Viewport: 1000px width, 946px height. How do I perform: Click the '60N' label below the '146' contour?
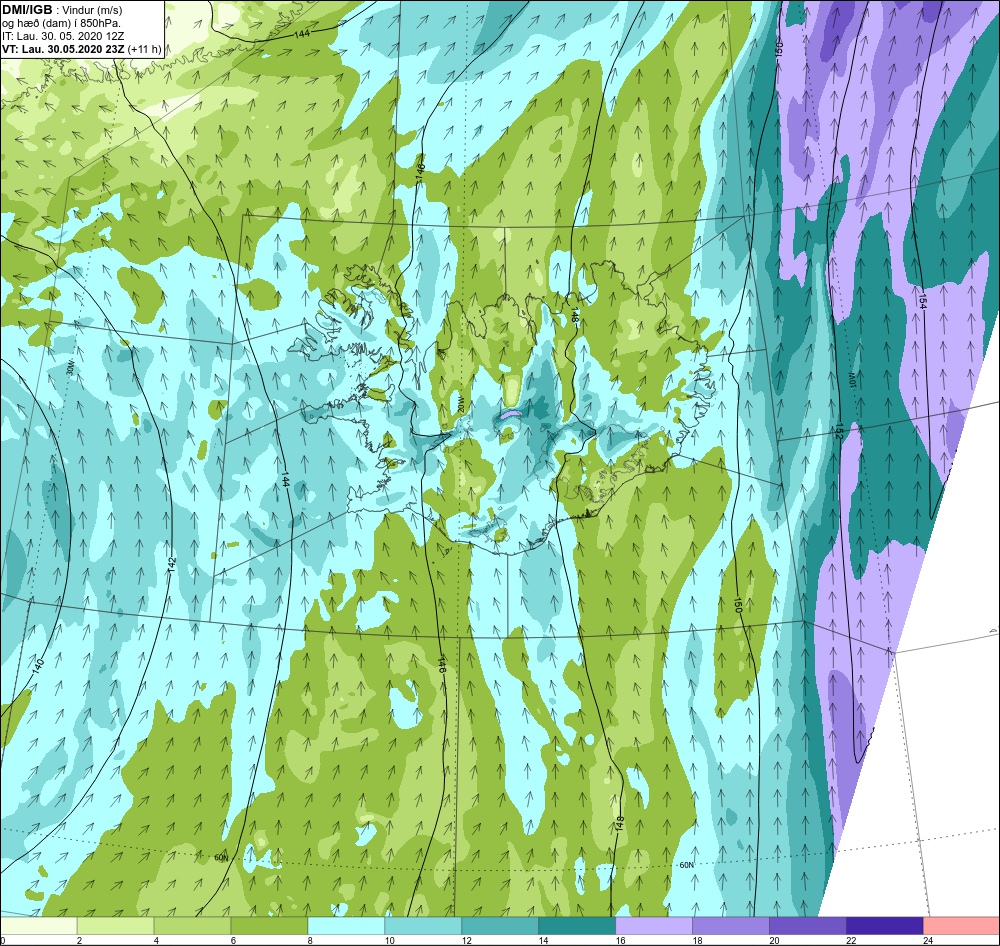pyautogui.click(x=221, y=858)
